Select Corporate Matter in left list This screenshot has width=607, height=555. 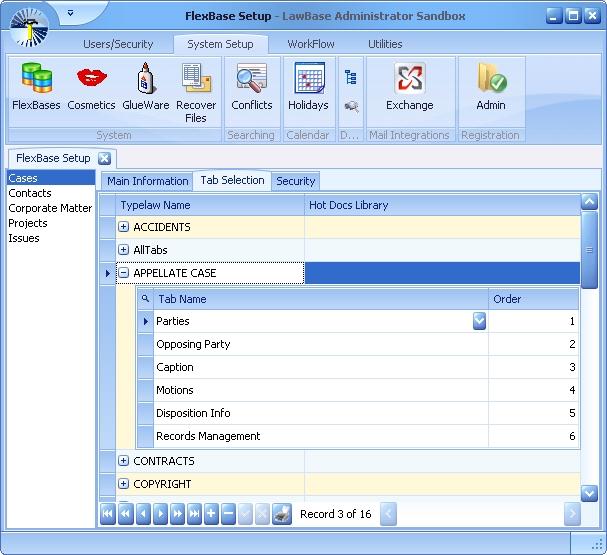[51, 208]
